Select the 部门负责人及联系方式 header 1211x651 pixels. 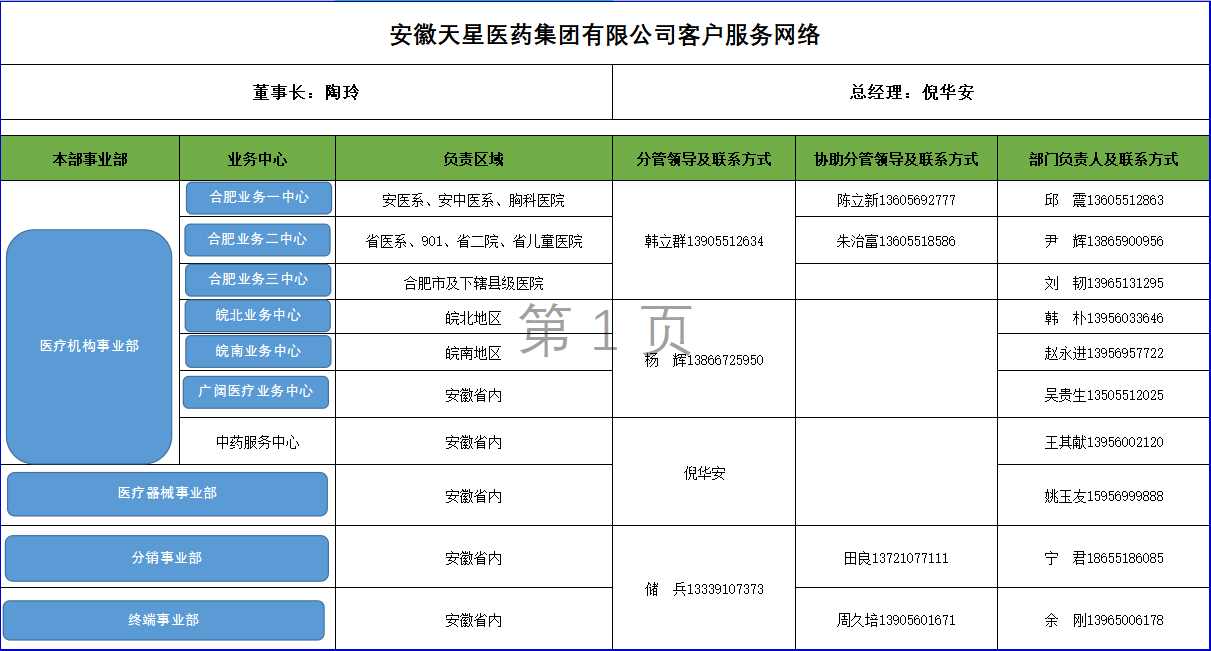click(1104, 159)
